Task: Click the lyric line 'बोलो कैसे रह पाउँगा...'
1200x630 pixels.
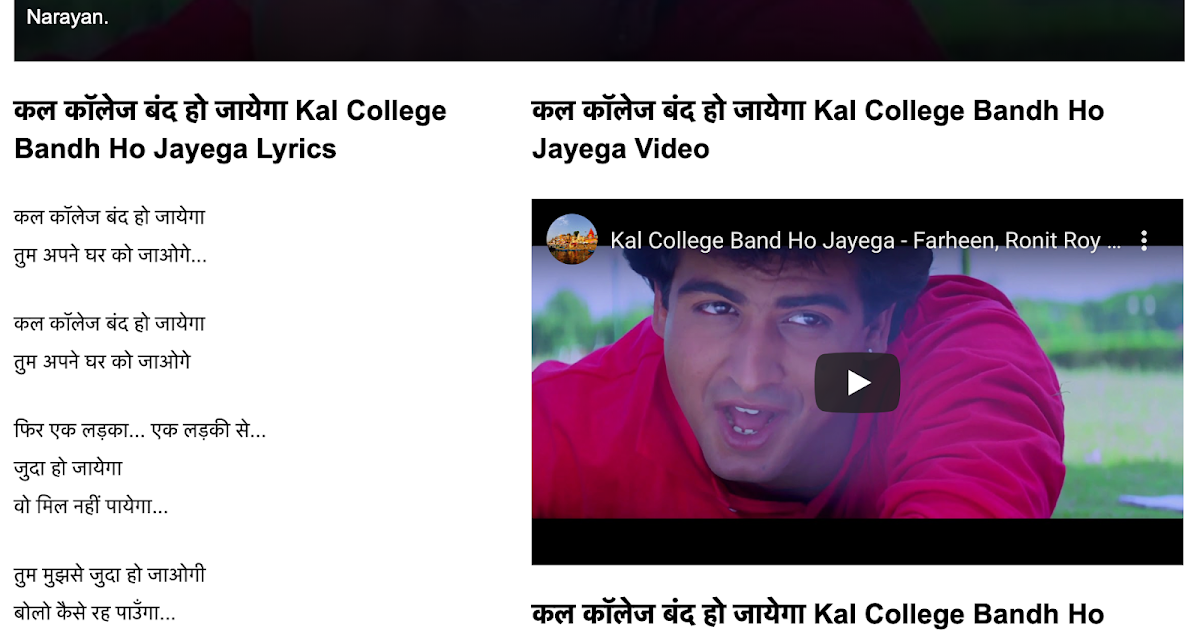Action: point(95,611)
